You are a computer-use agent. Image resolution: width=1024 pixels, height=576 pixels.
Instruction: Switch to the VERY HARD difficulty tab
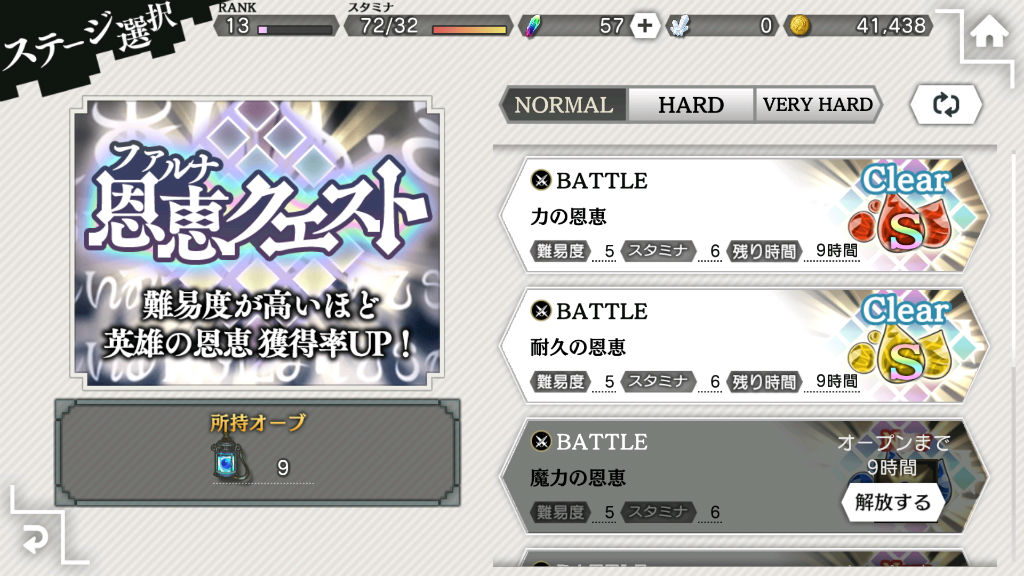(x=817, y=104)
